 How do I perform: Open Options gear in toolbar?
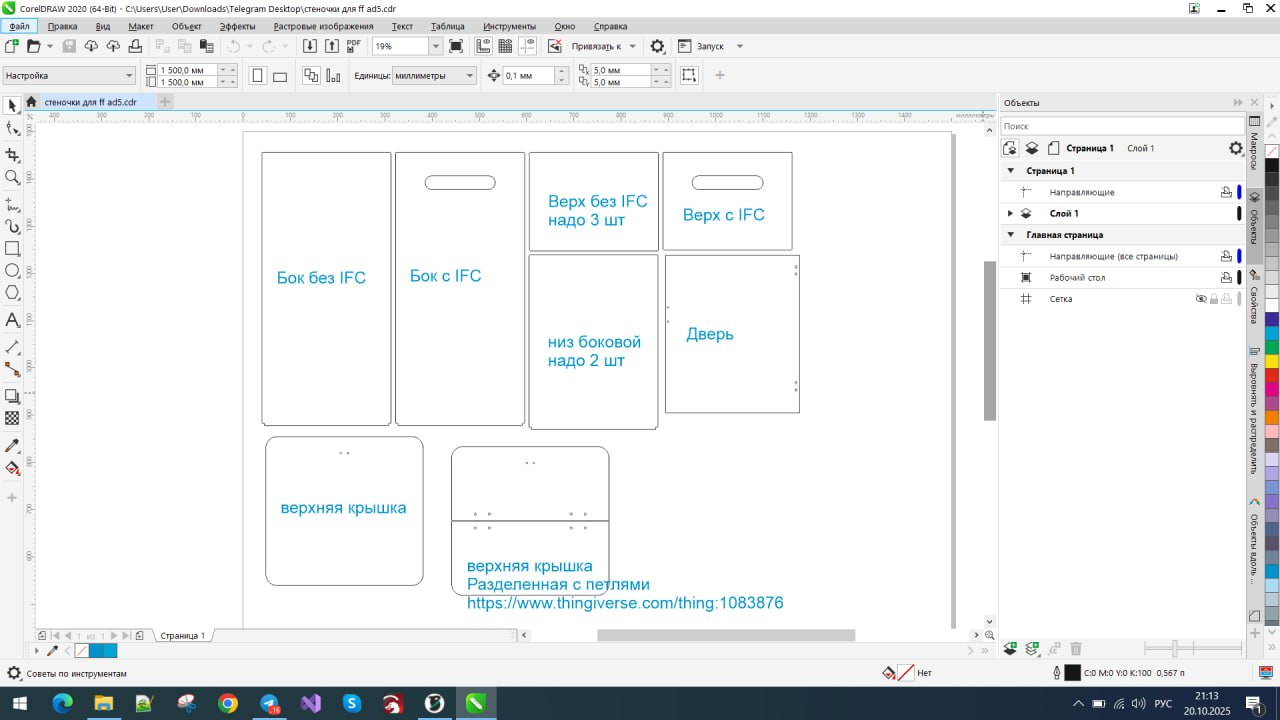657,46
